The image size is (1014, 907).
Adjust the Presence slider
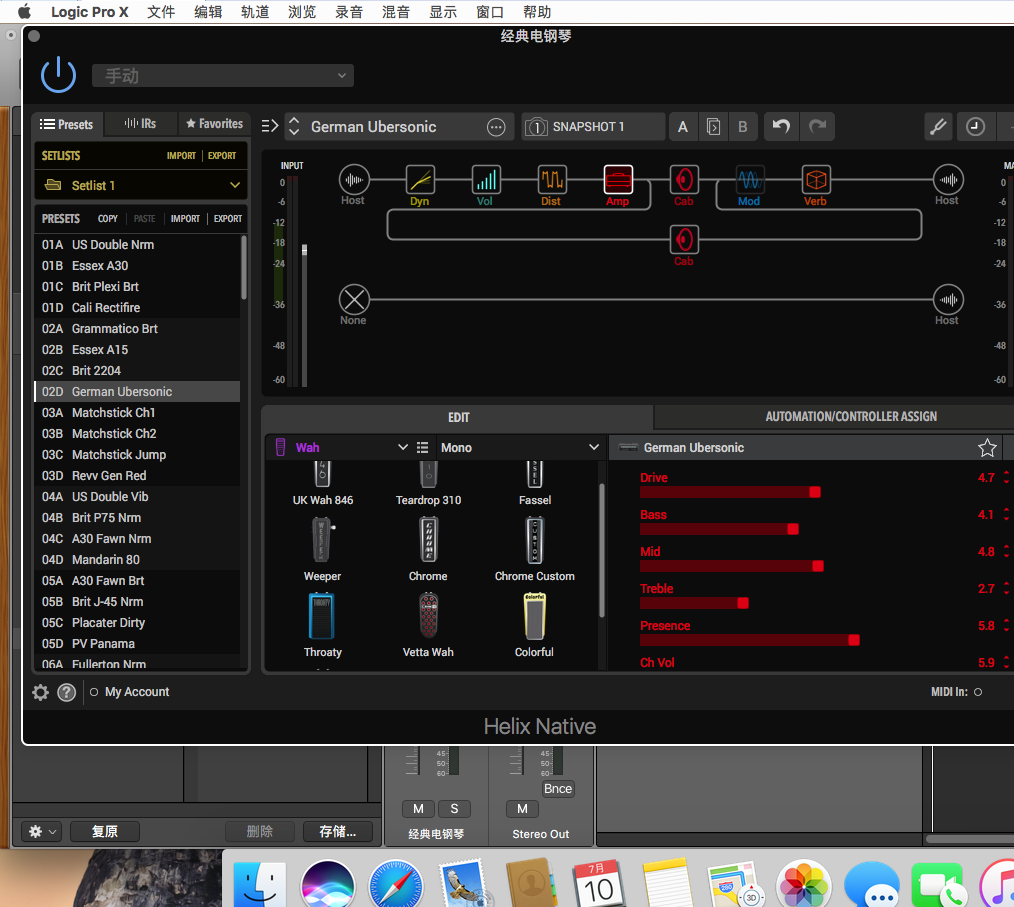(854, 640)
